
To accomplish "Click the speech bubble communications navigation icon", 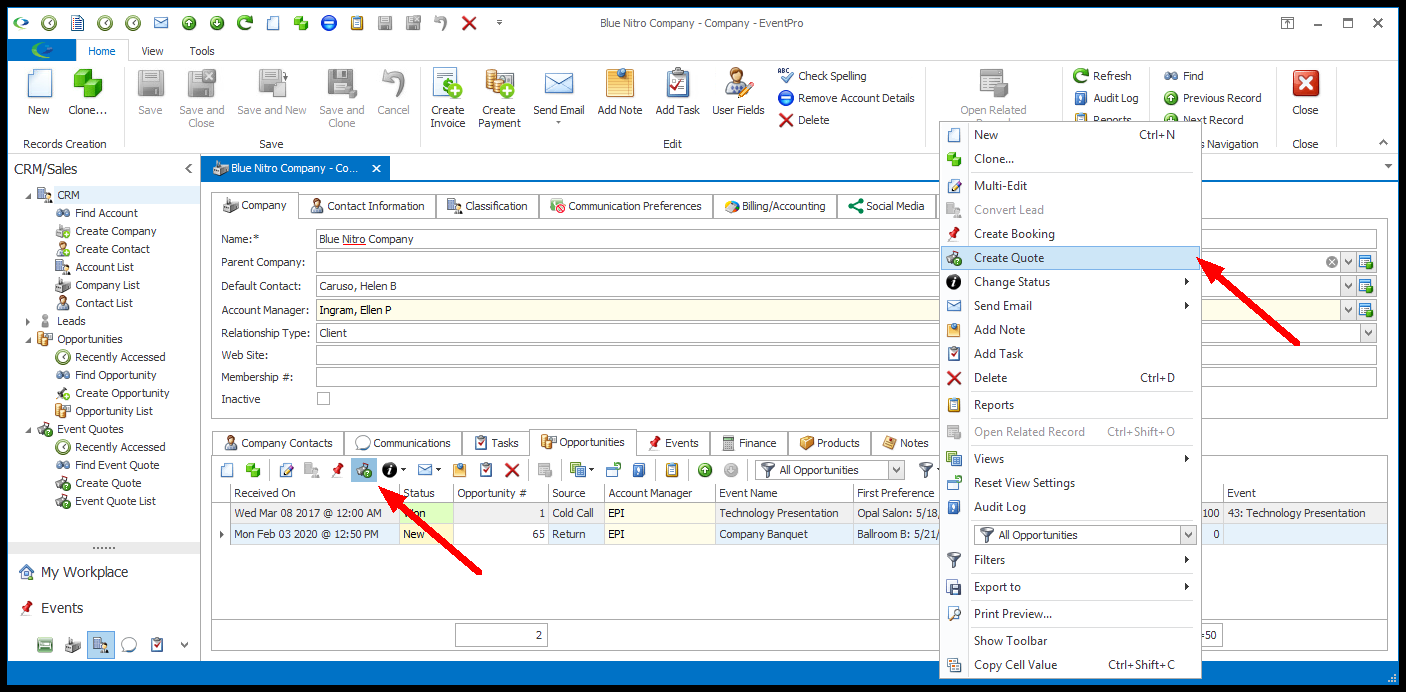I will pyautogui.click(x=129, y=645).
